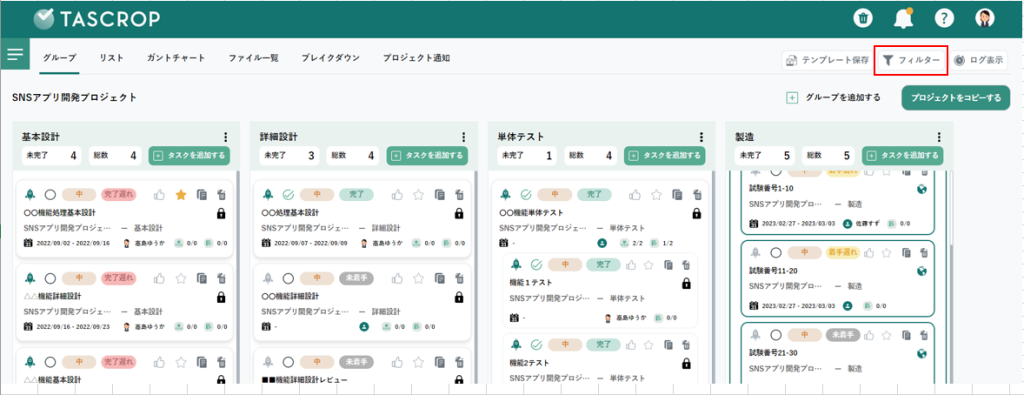The height and width of the screenshot is (395, 1024).
Task: Open the help question mark icon
Action: coord(944,18)
